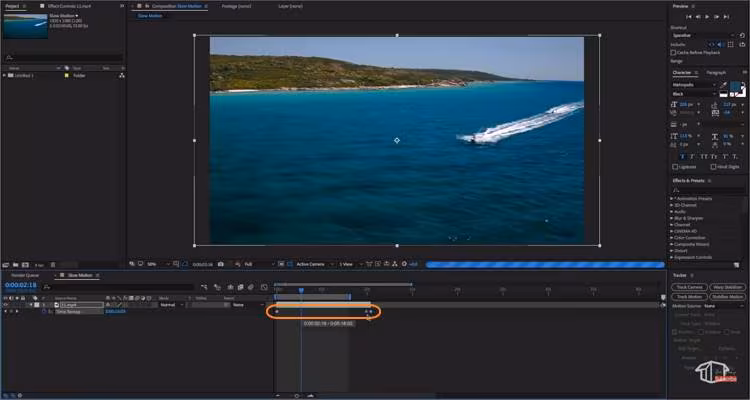Open the viewer resolution Full dropdown
This screenshot has height=400, width=750.
(258, 264)
